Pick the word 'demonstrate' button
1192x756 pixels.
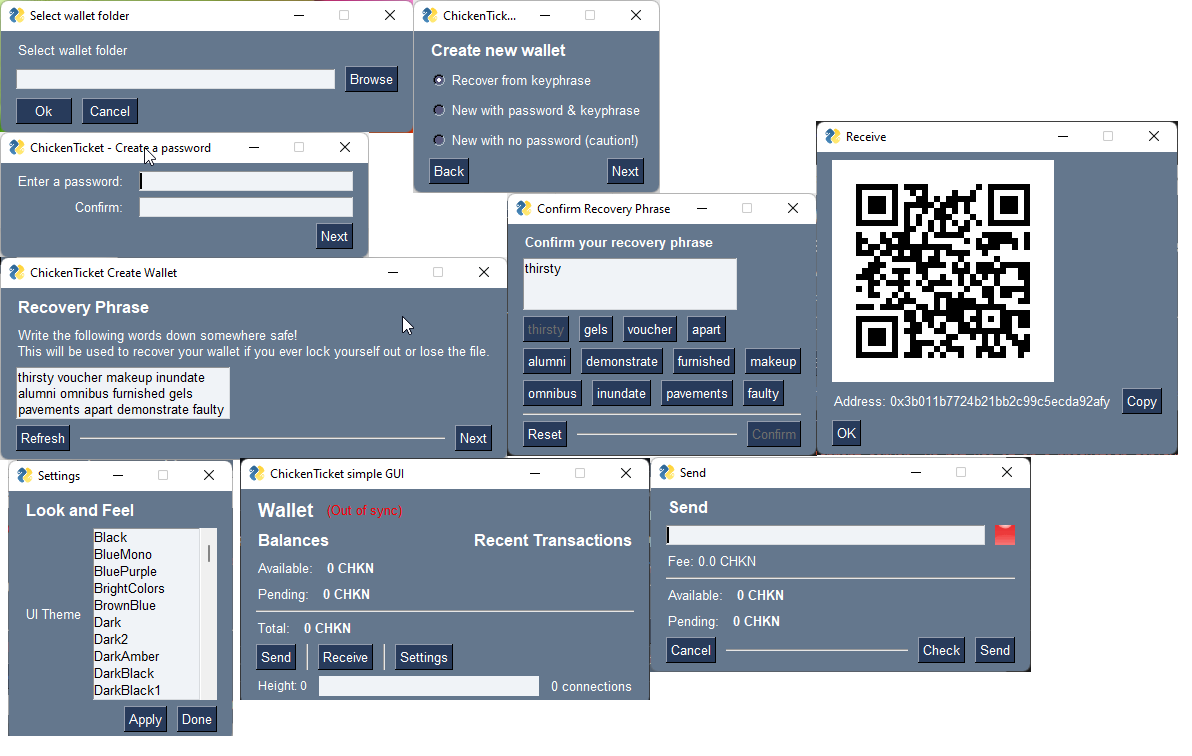[x=622, y=361]
